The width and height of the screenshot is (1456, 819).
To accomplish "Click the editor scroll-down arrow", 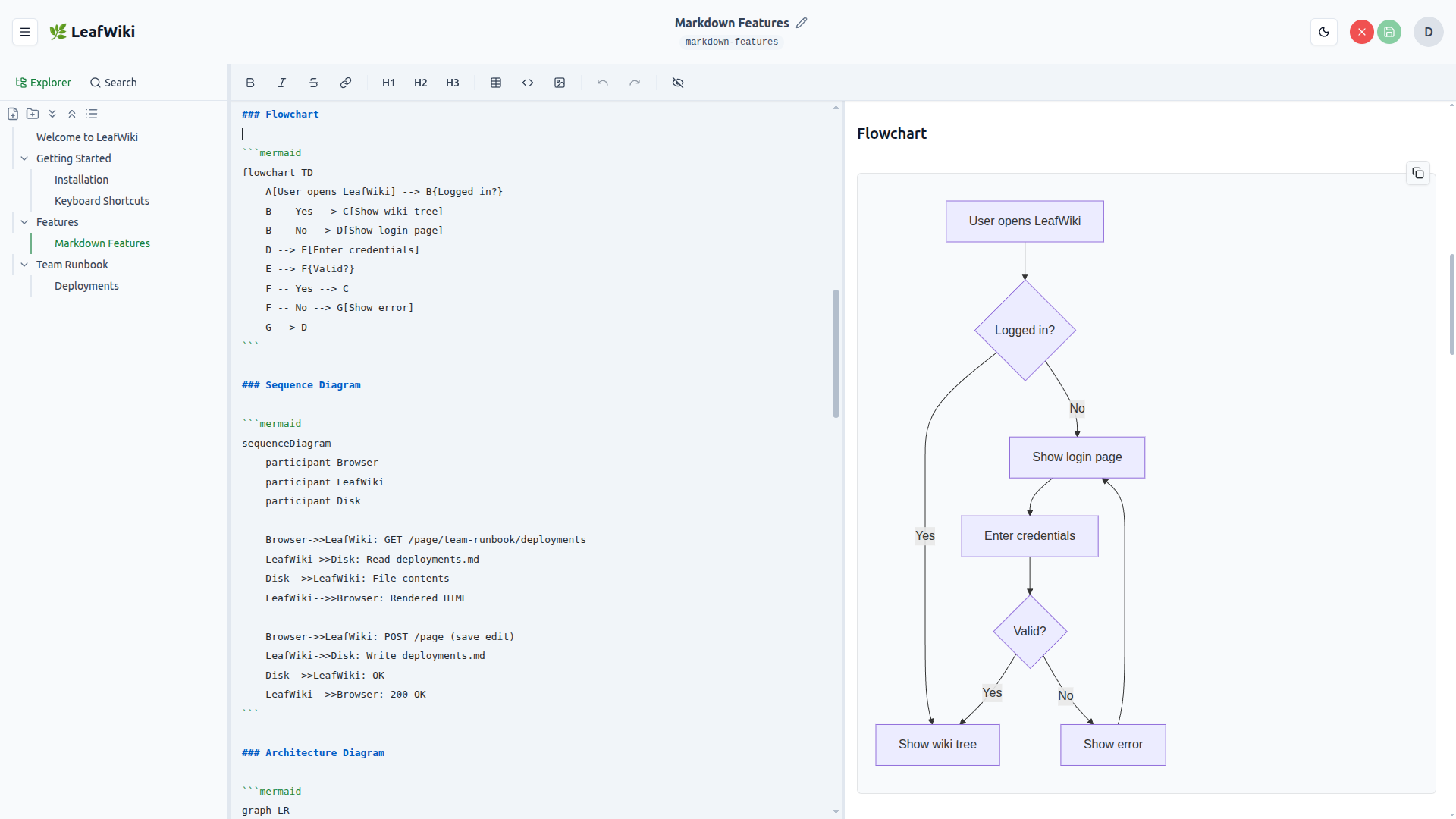I will [836, 811].
